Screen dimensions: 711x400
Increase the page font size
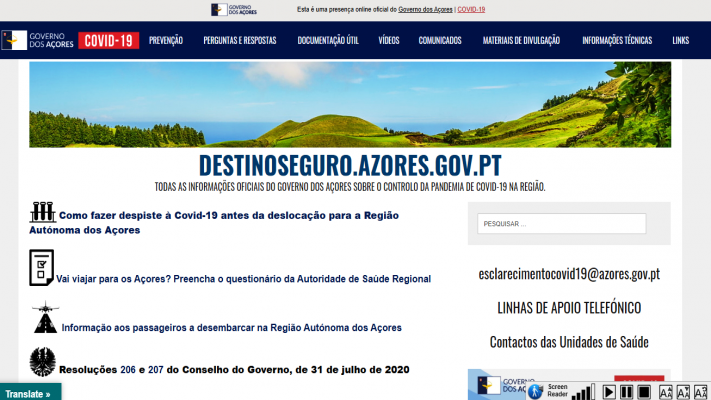[x=666, y=391]
